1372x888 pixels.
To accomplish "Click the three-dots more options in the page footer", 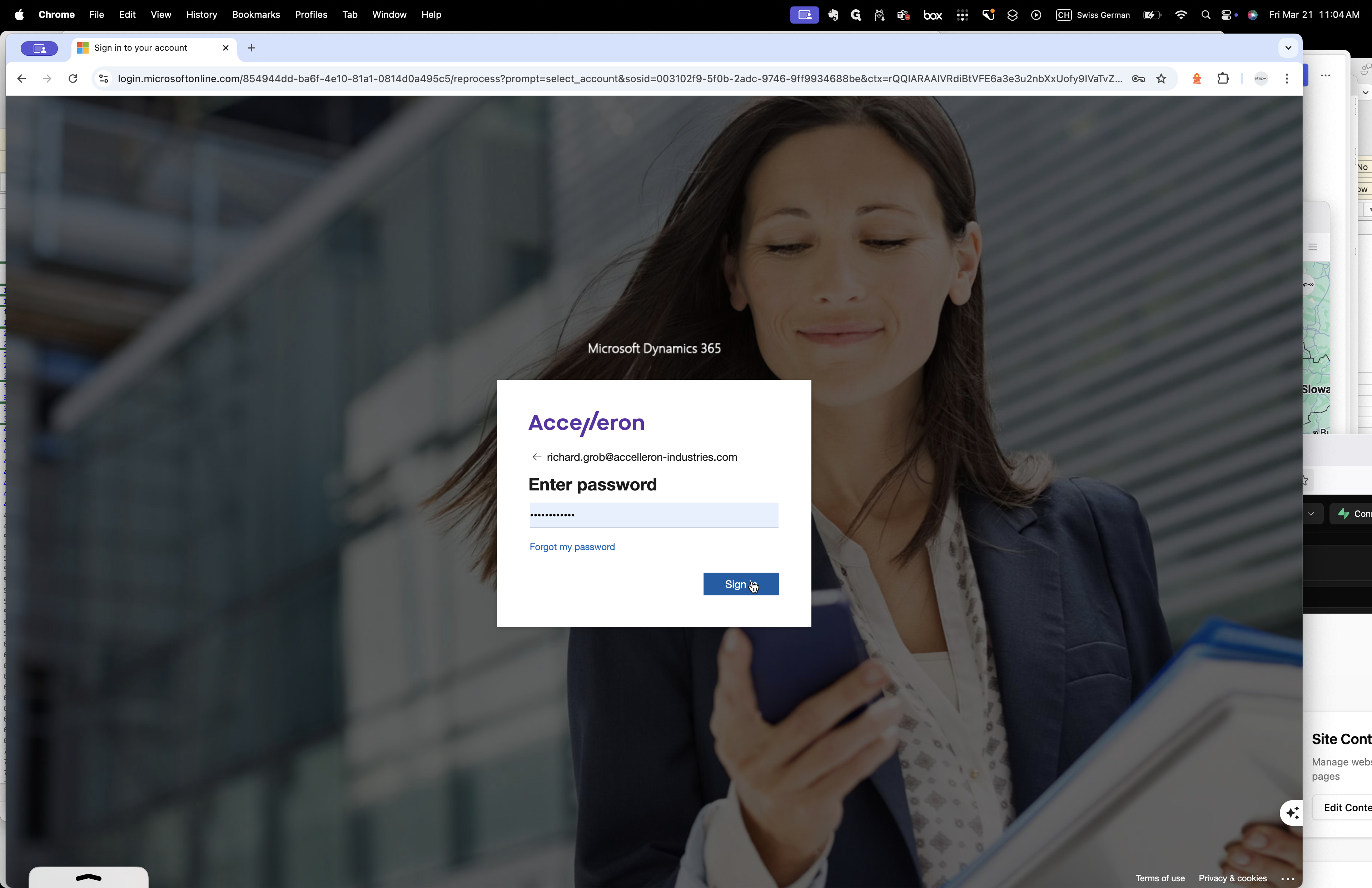I will (x=1288, y=879).
